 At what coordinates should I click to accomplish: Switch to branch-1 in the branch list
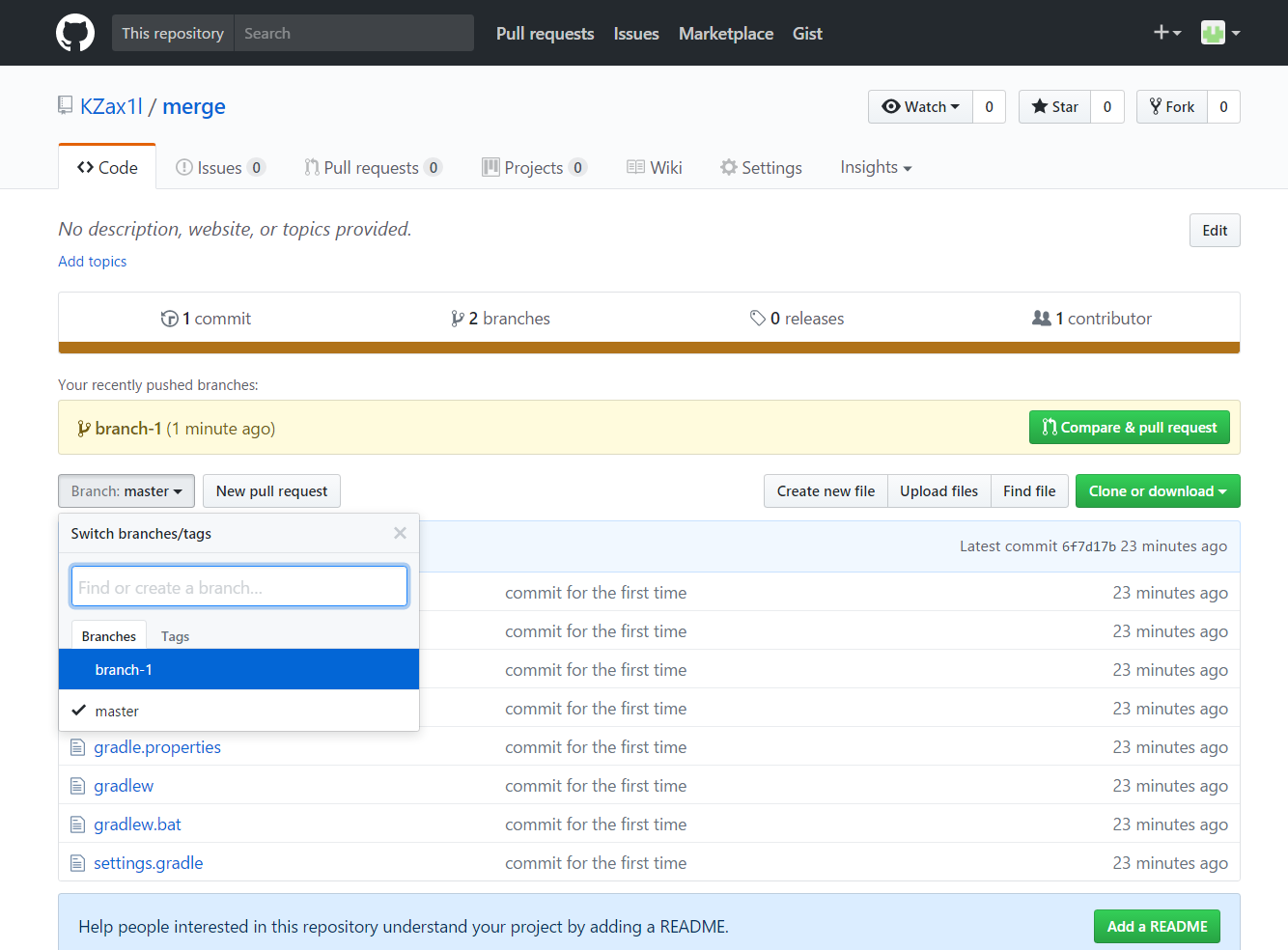point(238,669)
